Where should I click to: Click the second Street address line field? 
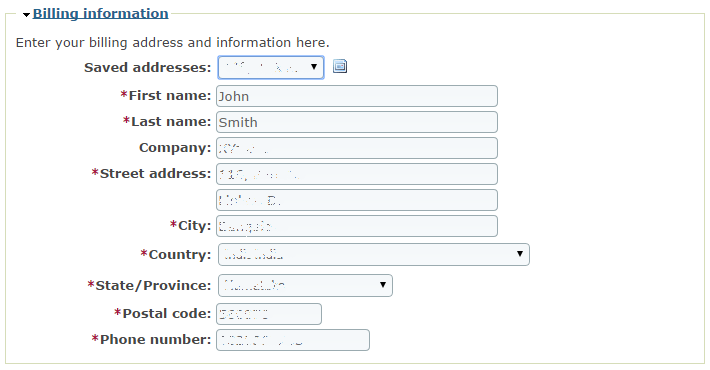click(357, 200)
